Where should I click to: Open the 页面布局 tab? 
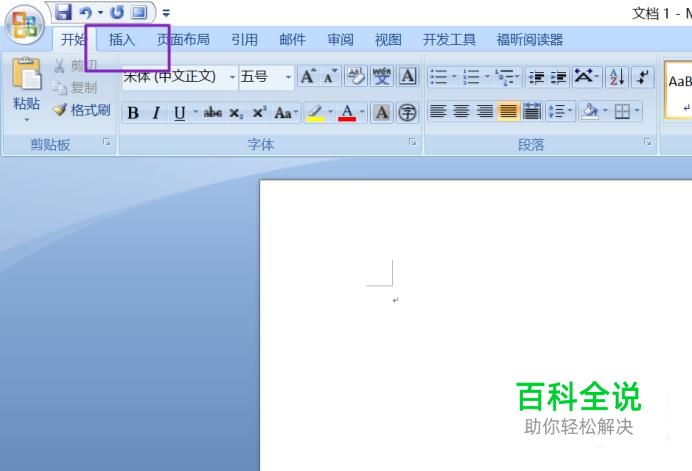coord(183,40)
